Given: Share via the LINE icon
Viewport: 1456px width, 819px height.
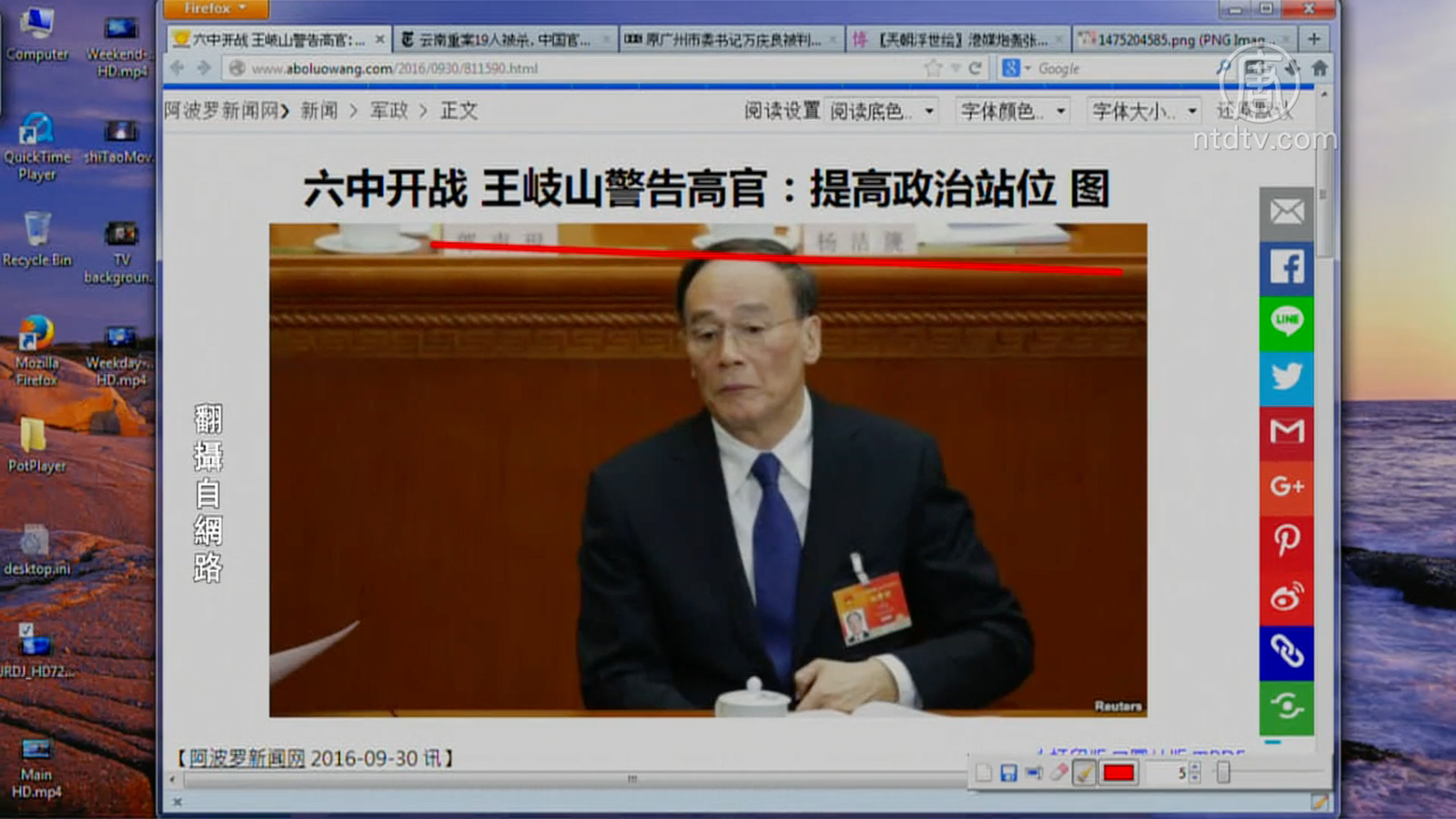Looking at the screenshot, I should point(1286,322).
